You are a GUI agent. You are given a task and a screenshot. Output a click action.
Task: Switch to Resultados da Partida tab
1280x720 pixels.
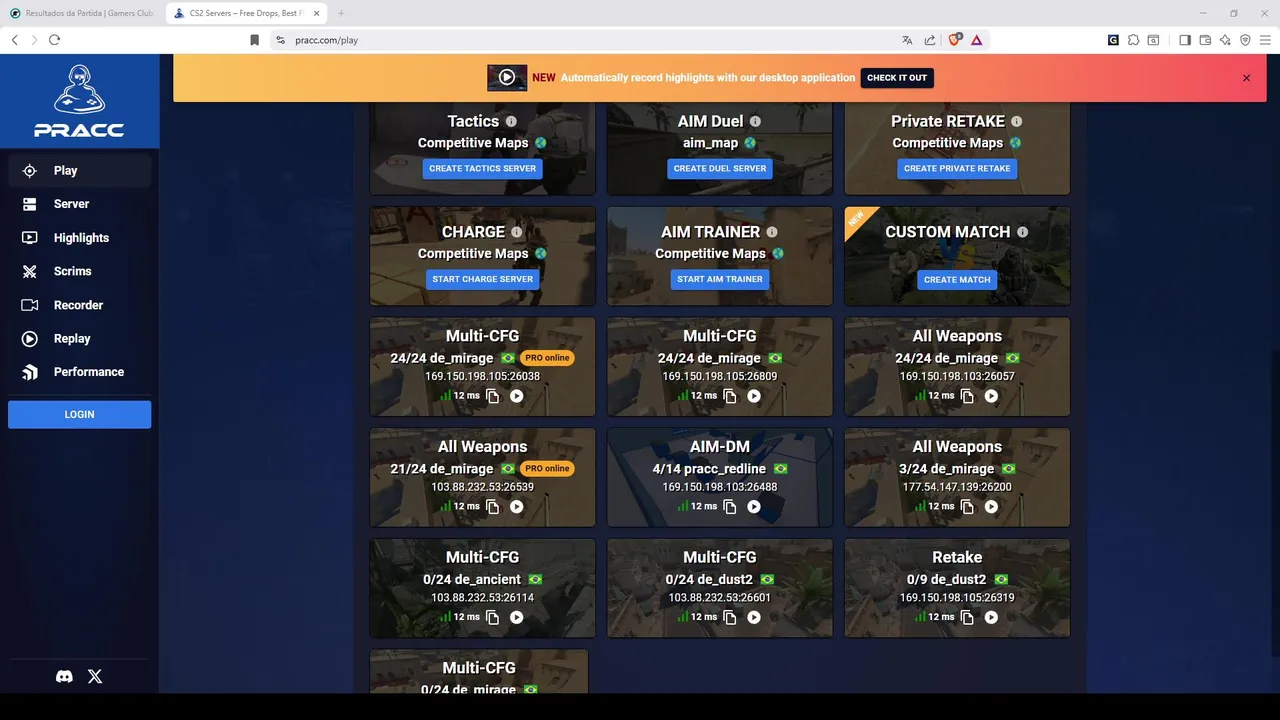click(82, 13)
